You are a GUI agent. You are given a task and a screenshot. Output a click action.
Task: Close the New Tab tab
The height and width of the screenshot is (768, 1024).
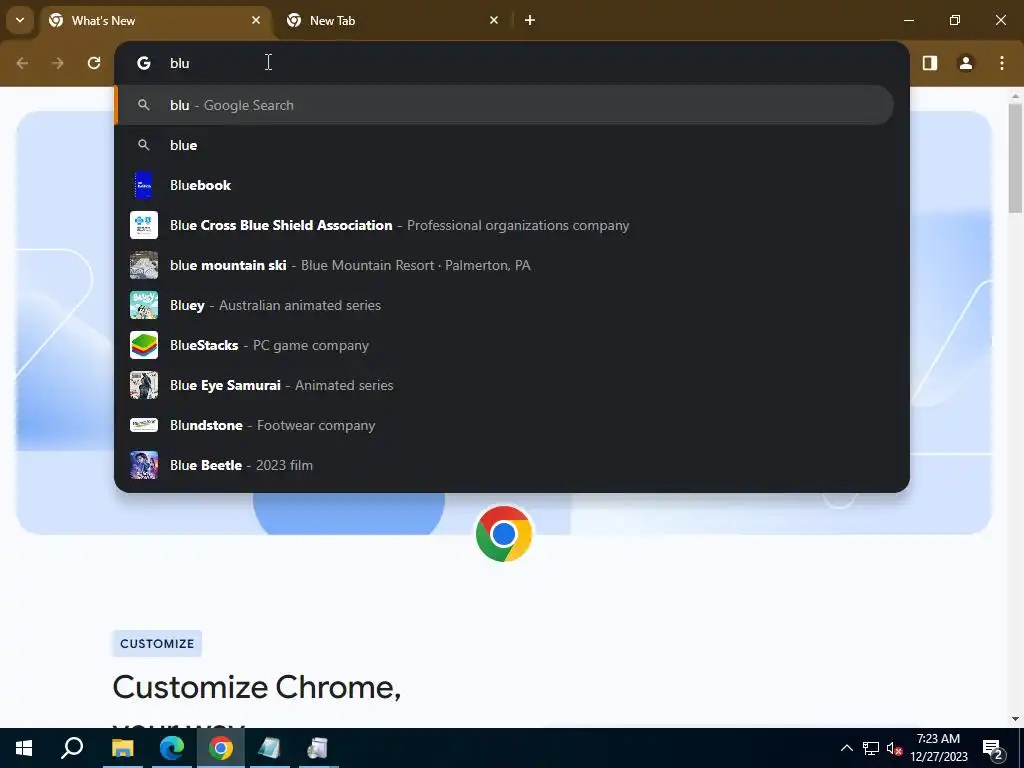coord(494,20)
